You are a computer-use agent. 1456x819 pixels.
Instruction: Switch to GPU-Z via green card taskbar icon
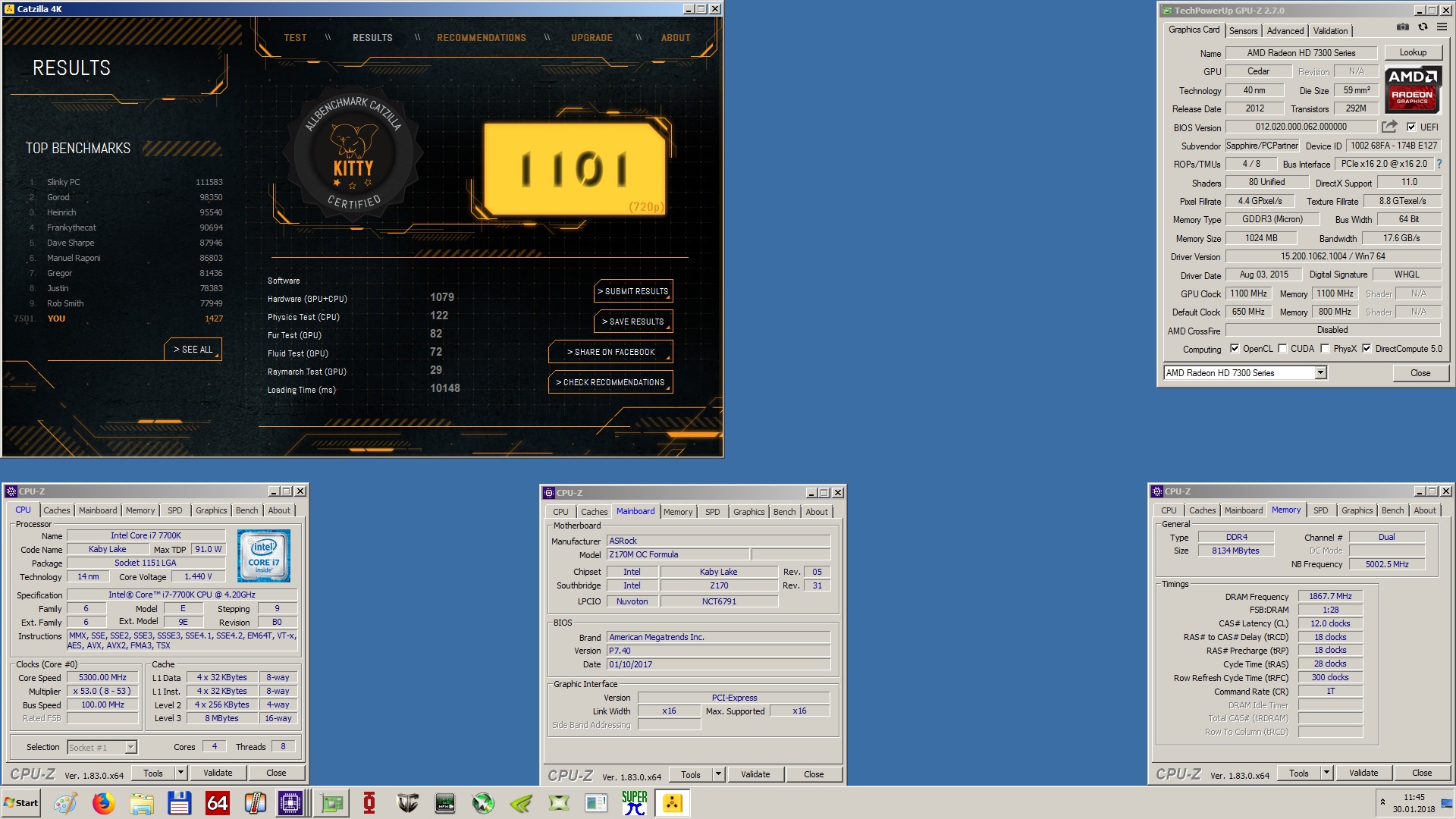coord(331,803)
